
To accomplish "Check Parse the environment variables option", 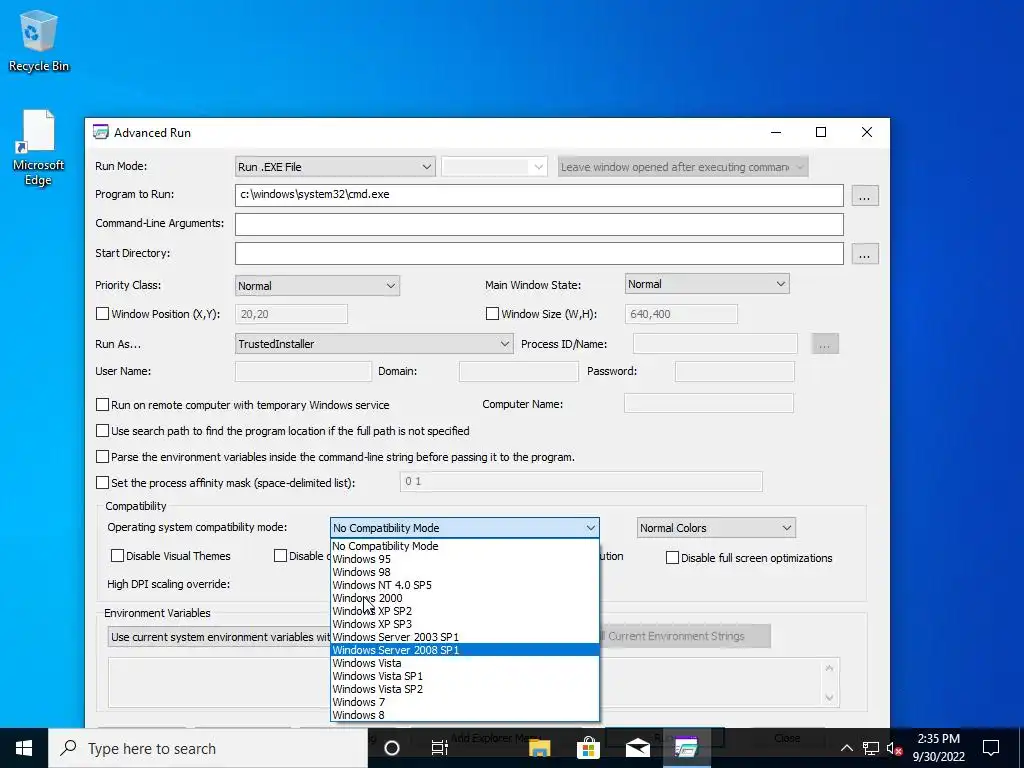I will coord(103,457).
